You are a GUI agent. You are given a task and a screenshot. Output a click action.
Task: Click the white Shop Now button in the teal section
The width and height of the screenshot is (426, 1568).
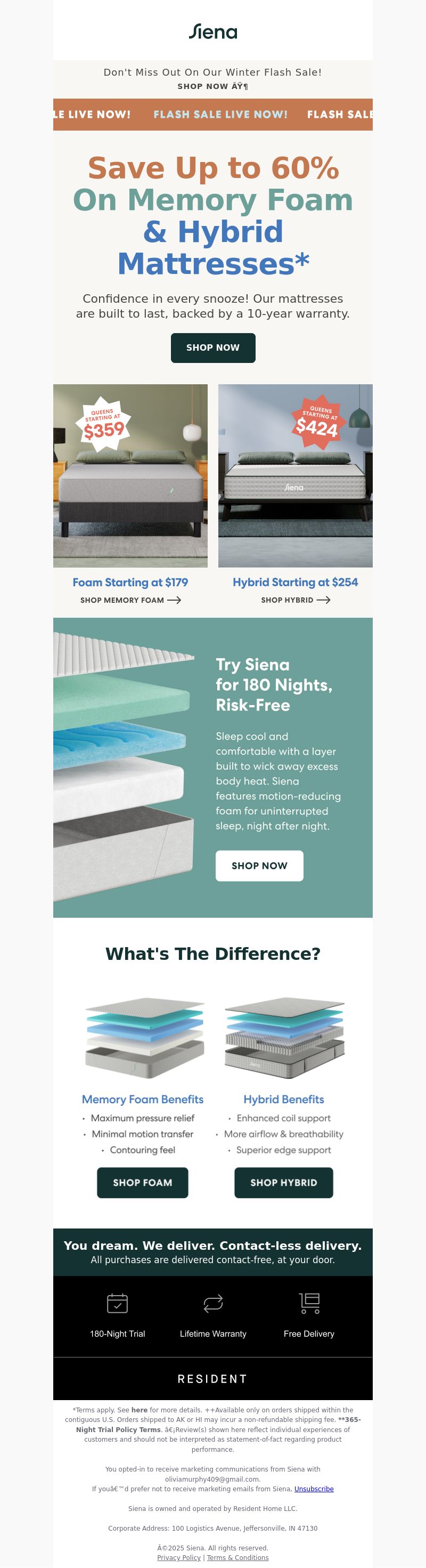259,866
